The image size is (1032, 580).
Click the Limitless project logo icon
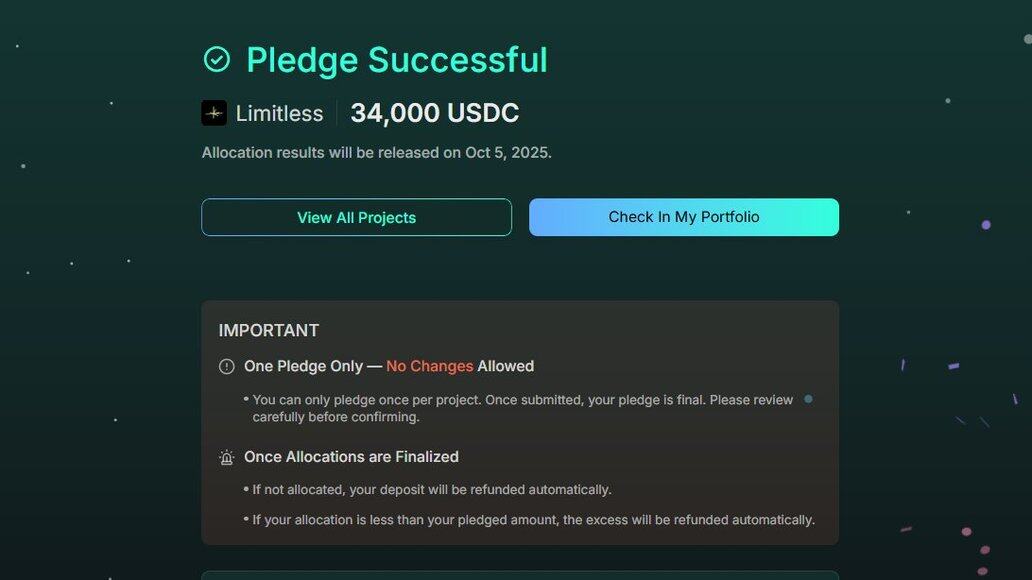(214, 113)
